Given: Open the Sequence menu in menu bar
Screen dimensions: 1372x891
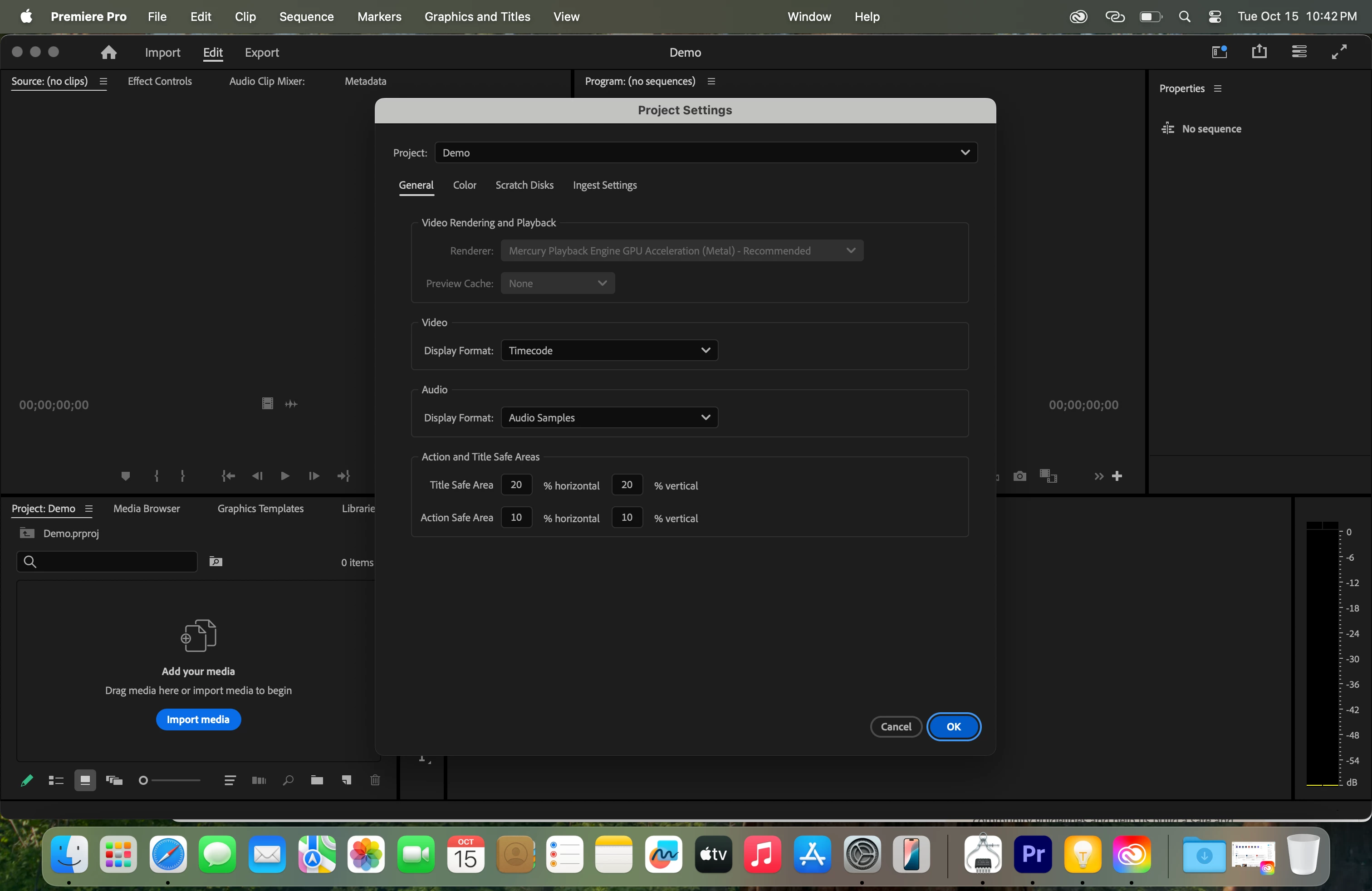Looking at the screenshot, I should pos(306,17).
